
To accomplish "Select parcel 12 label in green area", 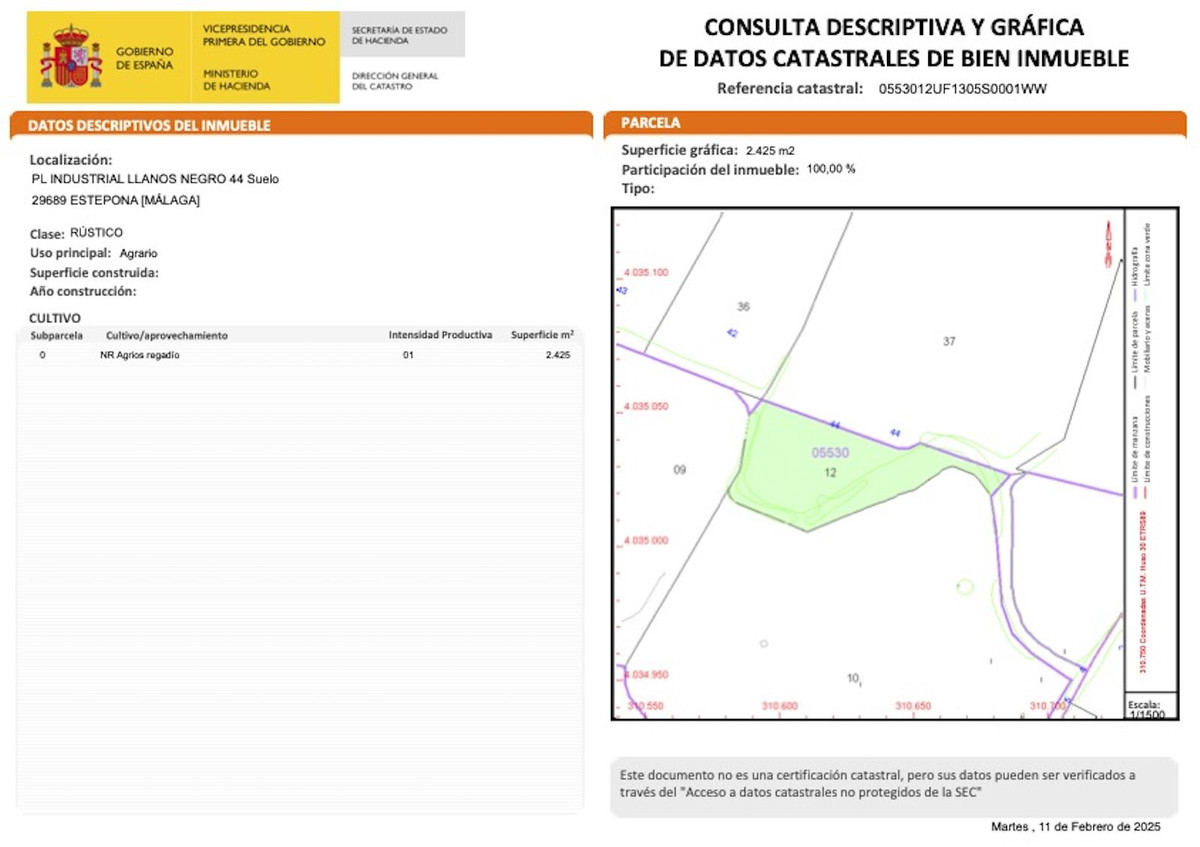I will [830, 472].
